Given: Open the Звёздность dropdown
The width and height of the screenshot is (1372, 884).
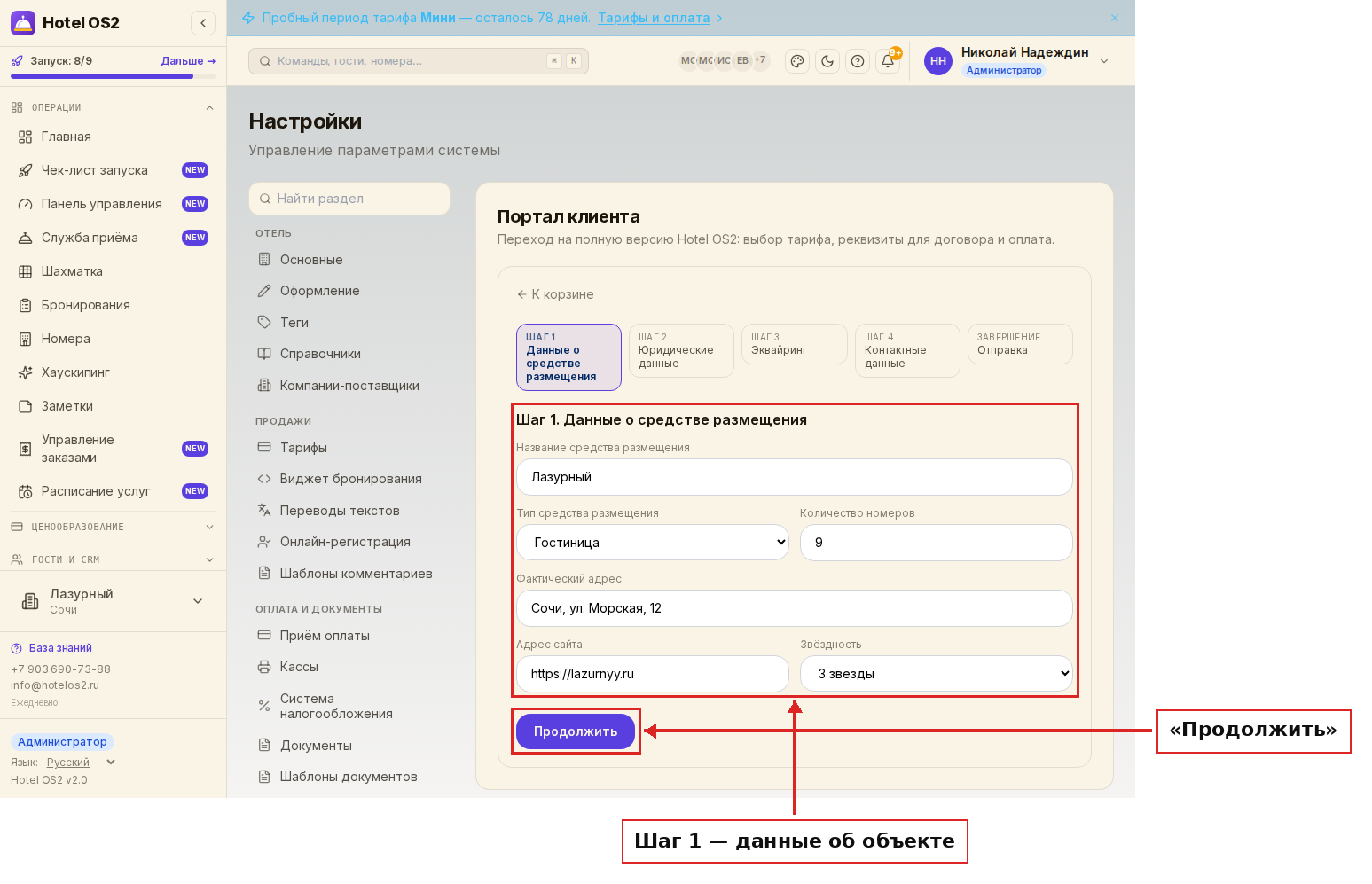Looking at the screenshot, I should pyautogui.click(x=937, y=674).
